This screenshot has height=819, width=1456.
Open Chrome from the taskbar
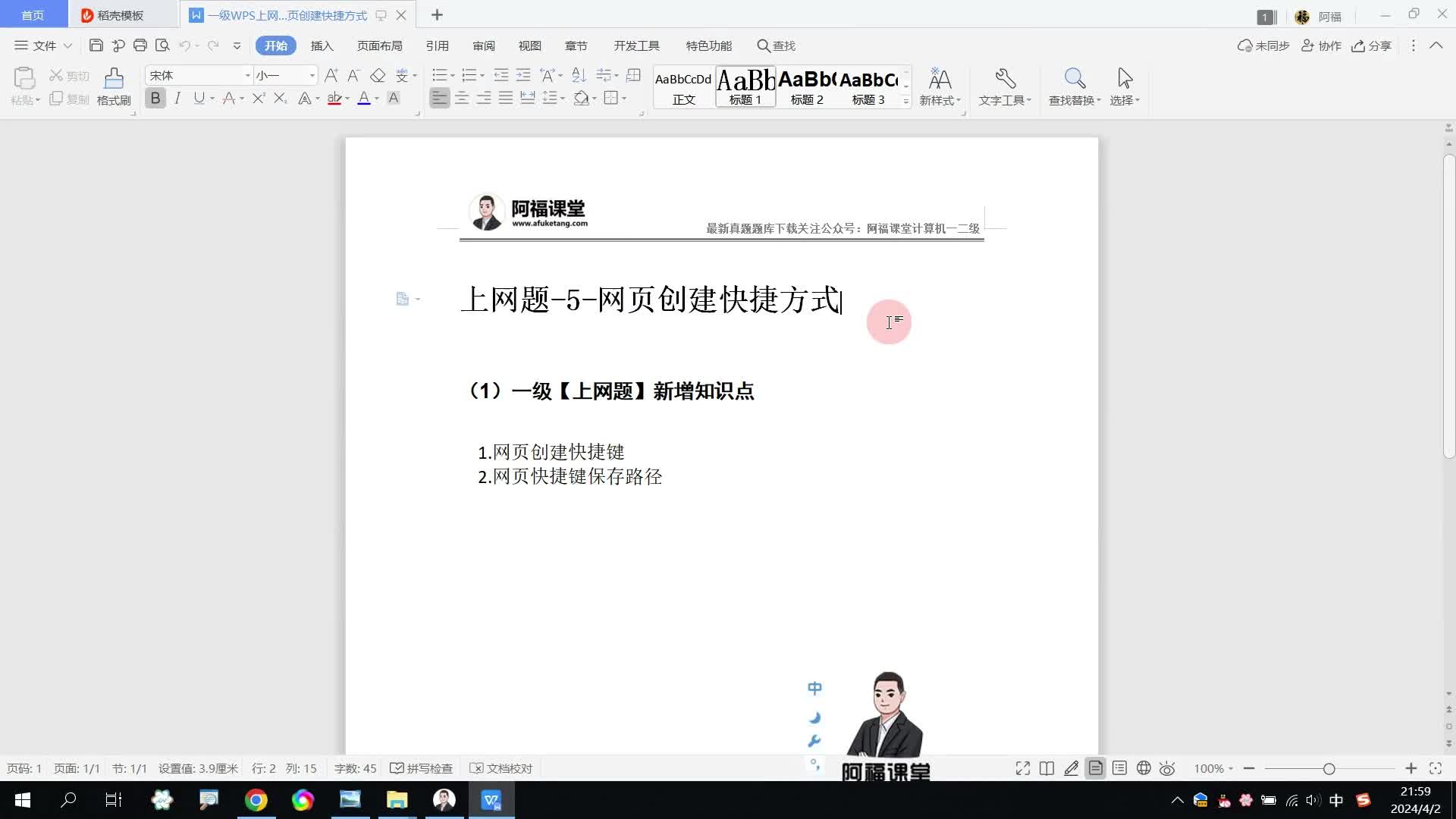[256, 800]
